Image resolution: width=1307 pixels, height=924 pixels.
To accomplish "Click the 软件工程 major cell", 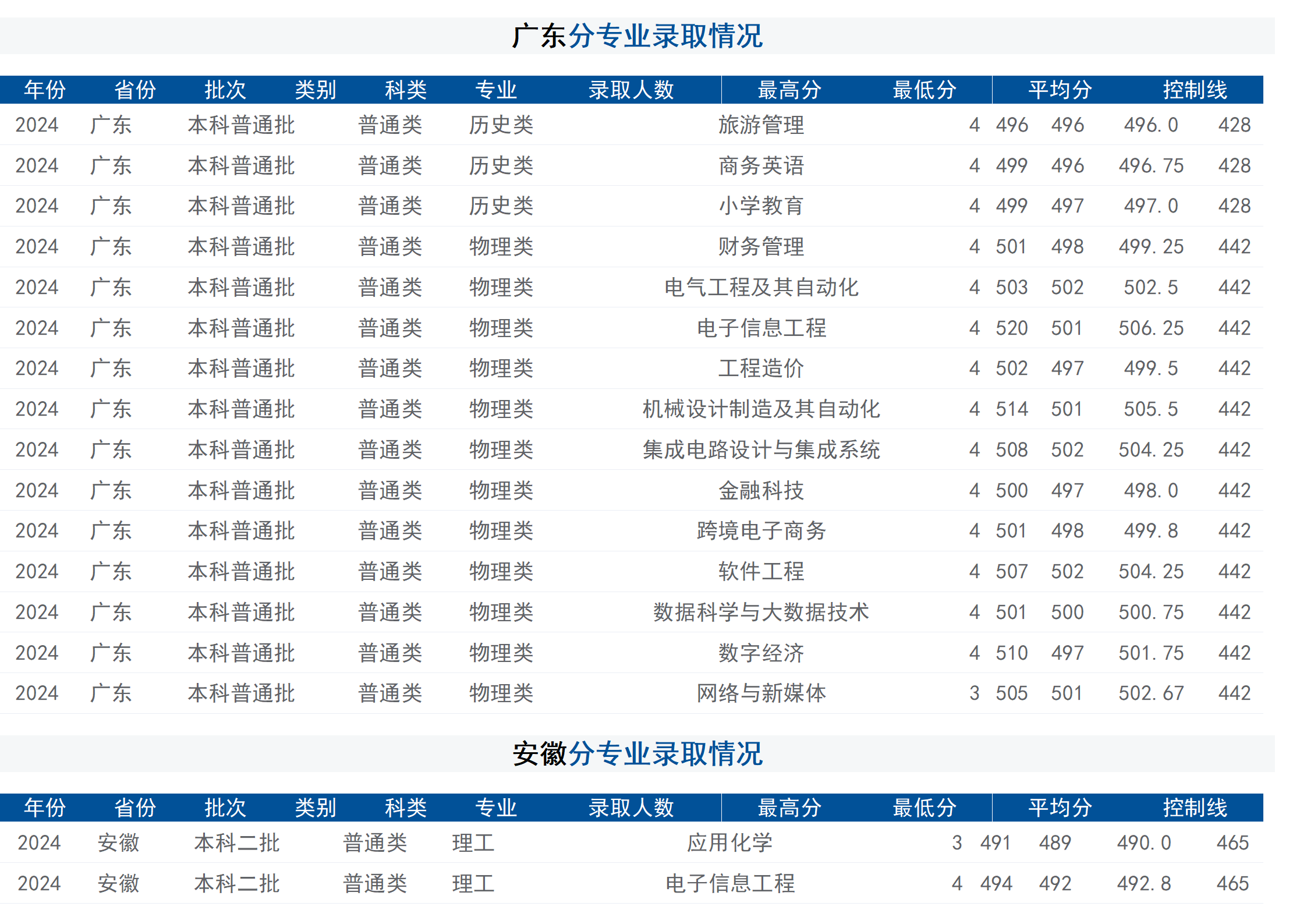I will click(x=761, y=571).
